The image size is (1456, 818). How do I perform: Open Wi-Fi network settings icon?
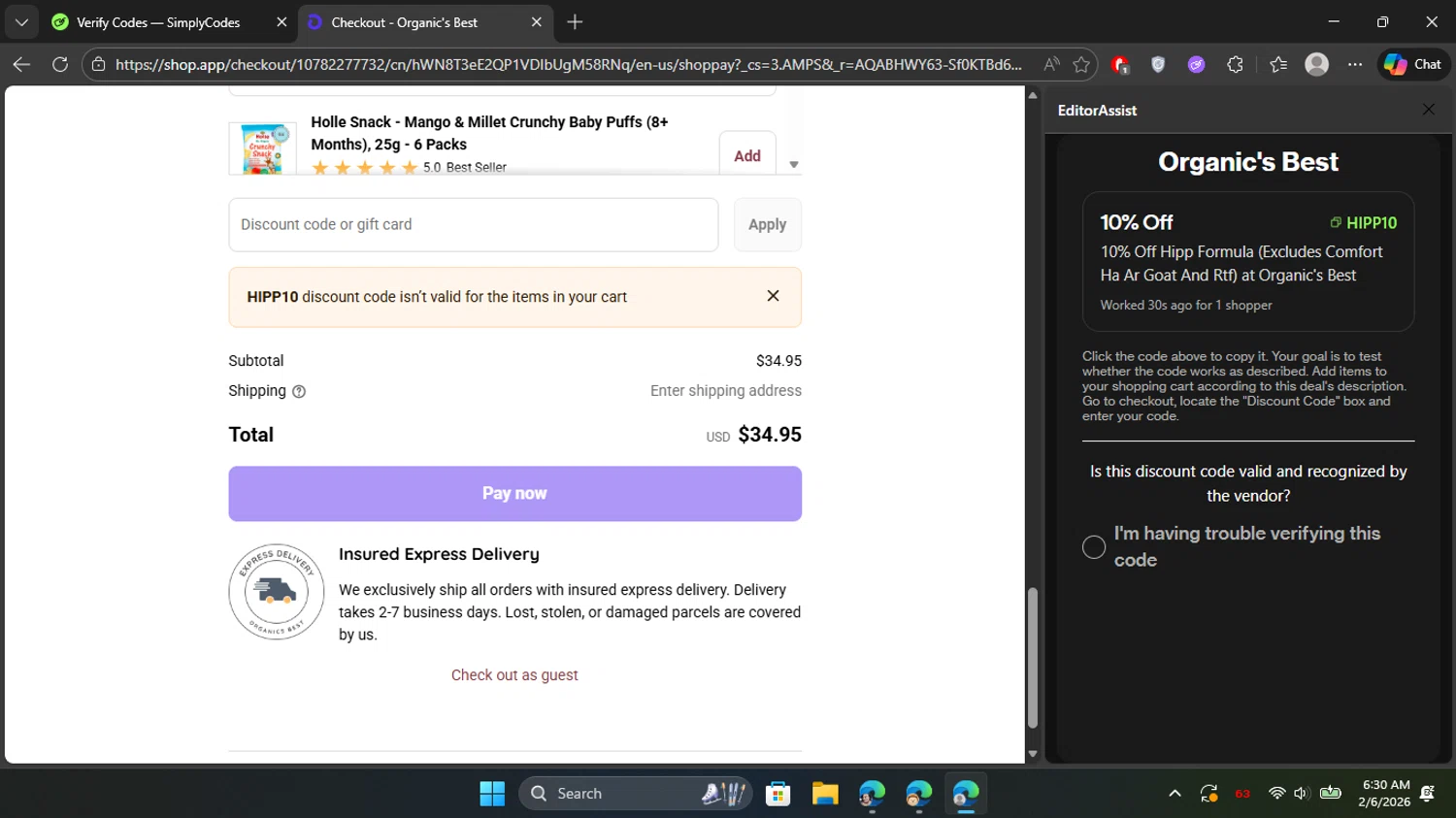[x=1277, y=794]
